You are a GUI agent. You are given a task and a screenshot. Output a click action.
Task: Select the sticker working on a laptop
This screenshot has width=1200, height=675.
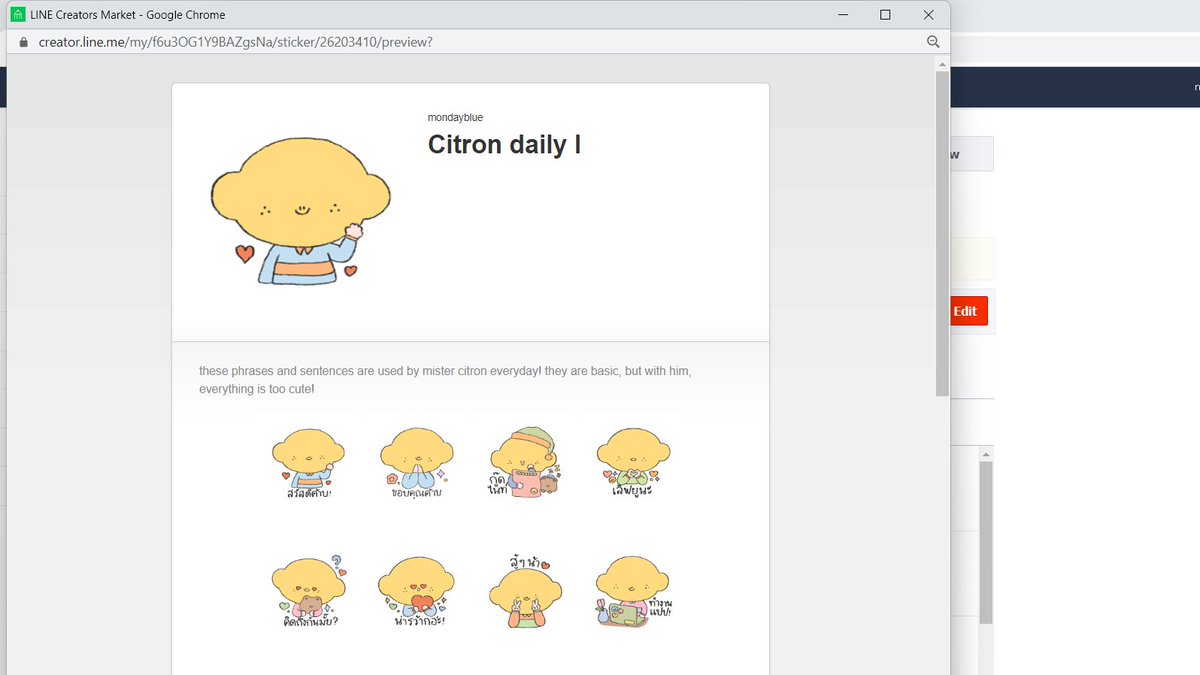(x=633, y=591)
